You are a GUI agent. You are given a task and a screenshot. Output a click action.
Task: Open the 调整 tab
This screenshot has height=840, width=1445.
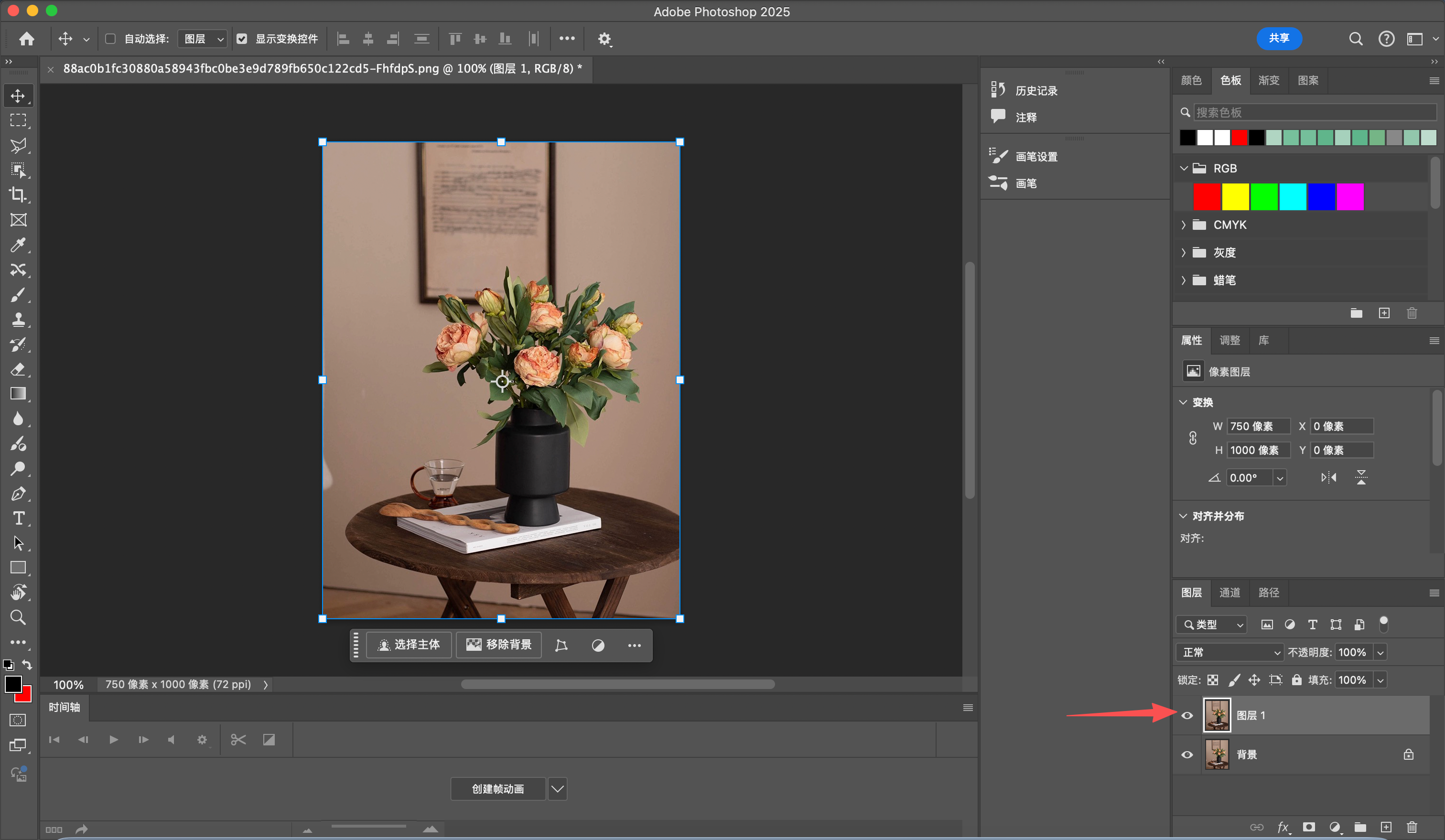coord(1229,340)
